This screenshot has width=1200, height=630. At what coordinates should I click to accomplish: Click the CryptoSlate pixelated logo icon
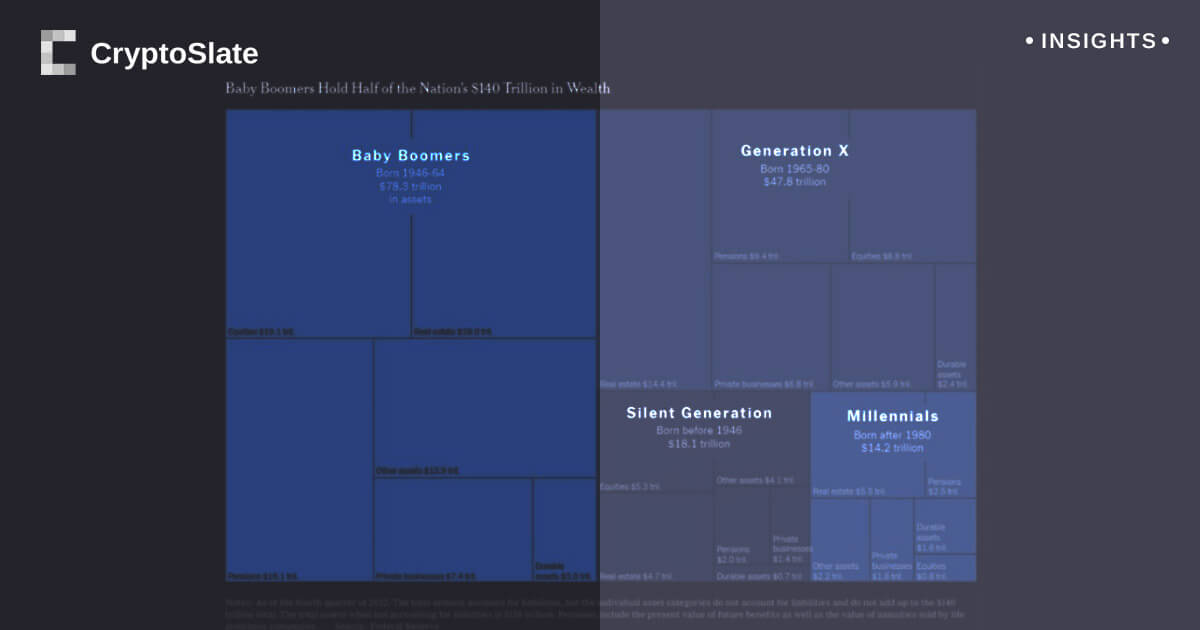pos(58,53)
